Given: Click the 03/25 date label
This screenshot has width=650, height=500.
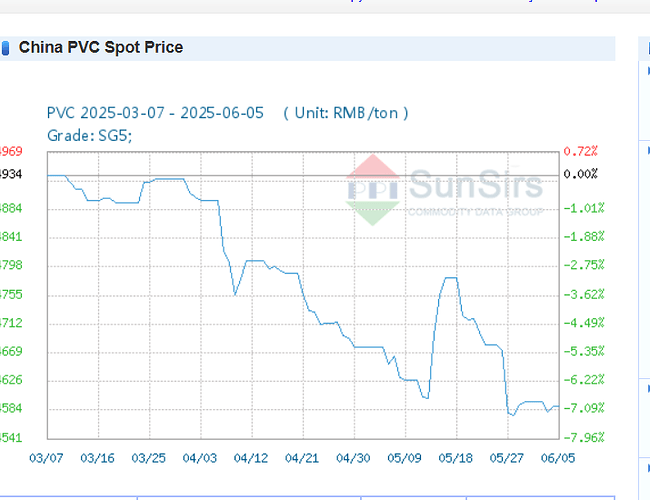Looking at the screenshot, I should (x=148, y=457).
